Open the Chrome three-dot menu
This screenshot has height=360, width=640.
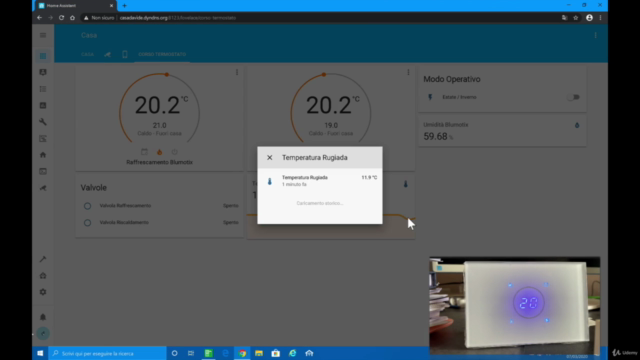[600, 18]
